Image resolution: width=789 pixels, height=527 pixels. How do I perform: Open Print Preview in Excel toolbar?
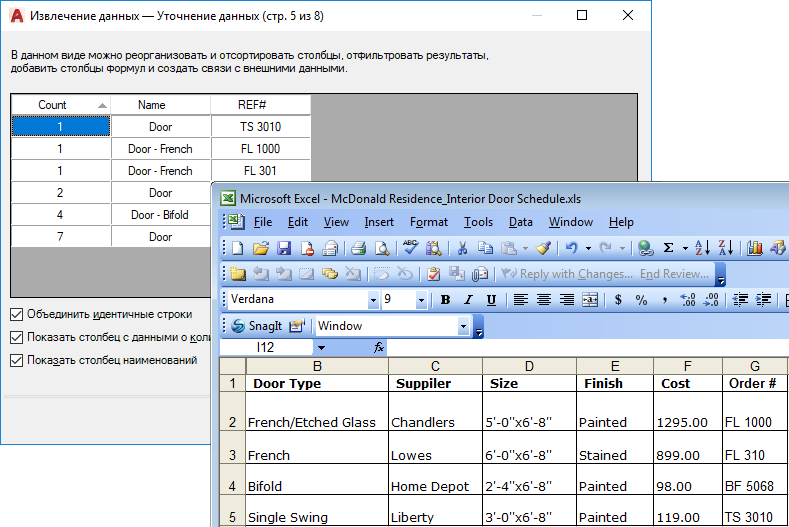(382, 248)
